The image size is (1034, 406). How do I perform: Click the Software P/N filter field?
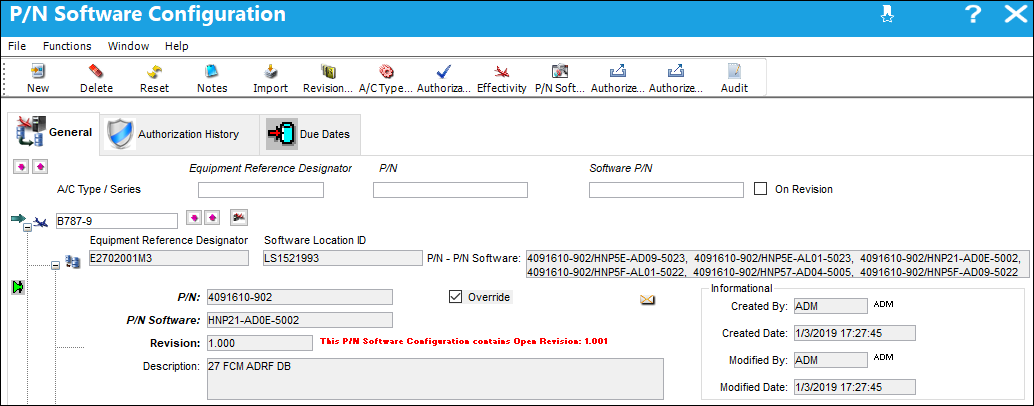pos(666,190)
